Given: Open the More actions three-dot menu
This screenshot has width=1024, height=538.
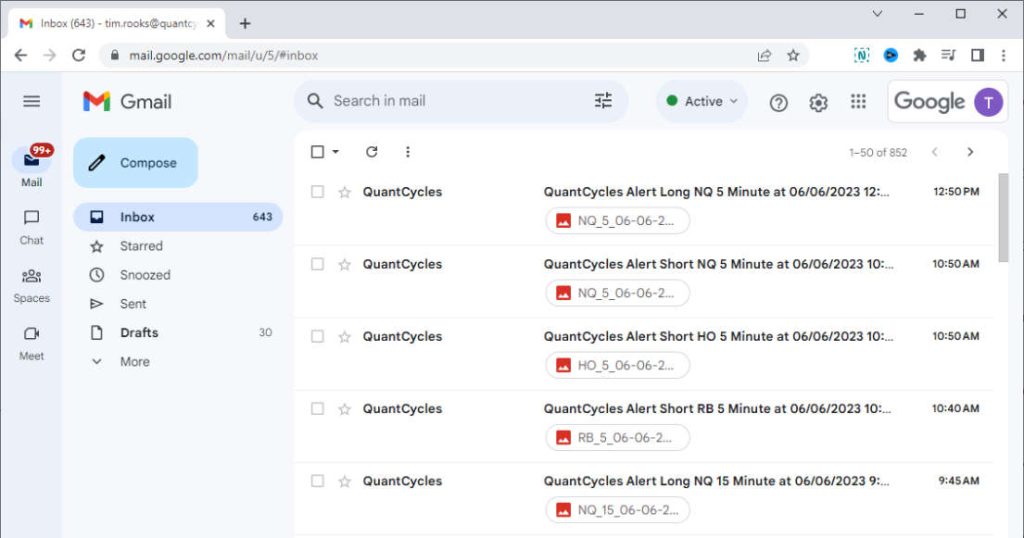Looking at the screenshot, I should tap(408, 152).
